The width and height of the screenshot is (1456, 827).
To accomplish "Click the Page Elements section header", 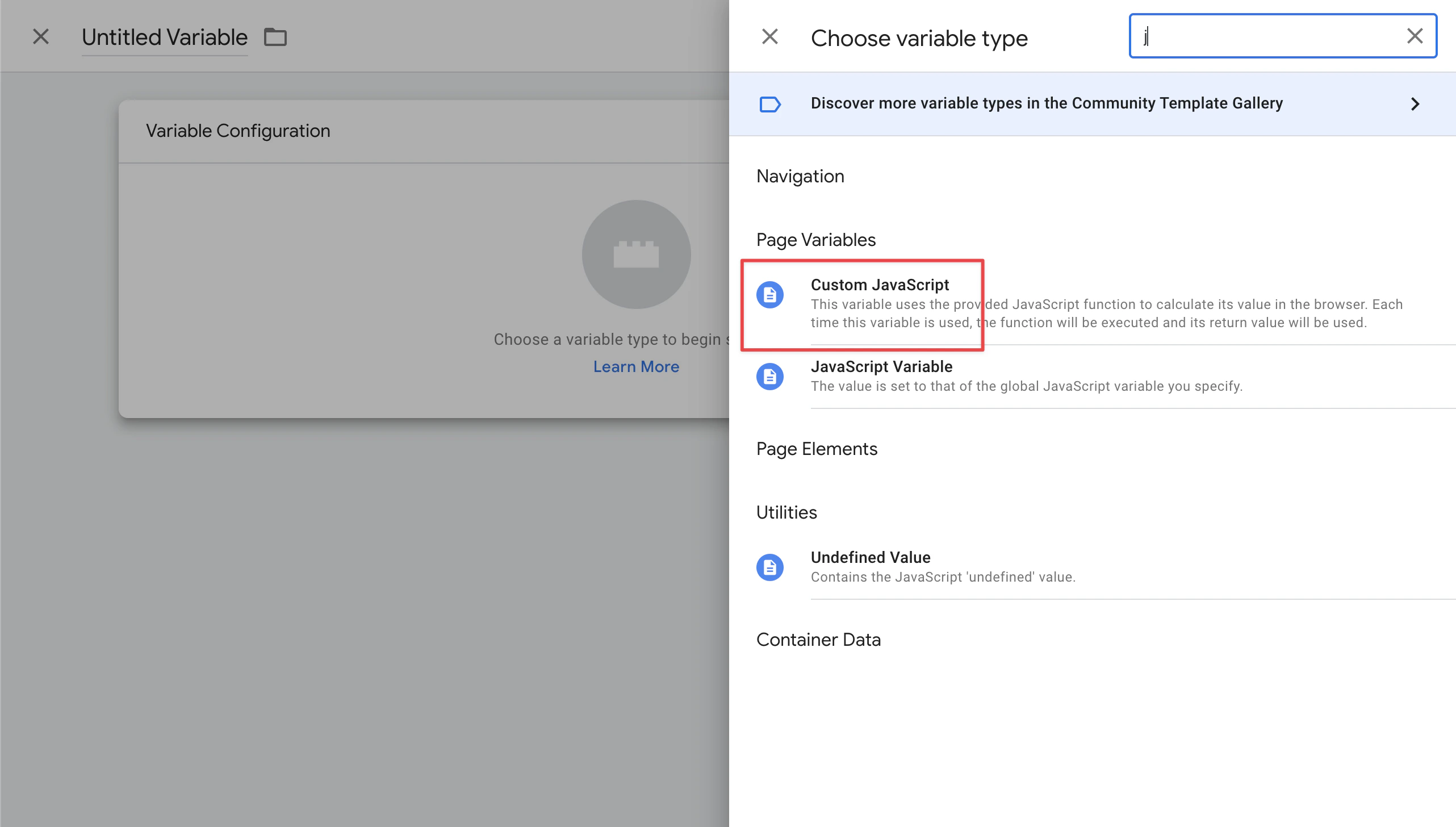I will pos(817,449).
